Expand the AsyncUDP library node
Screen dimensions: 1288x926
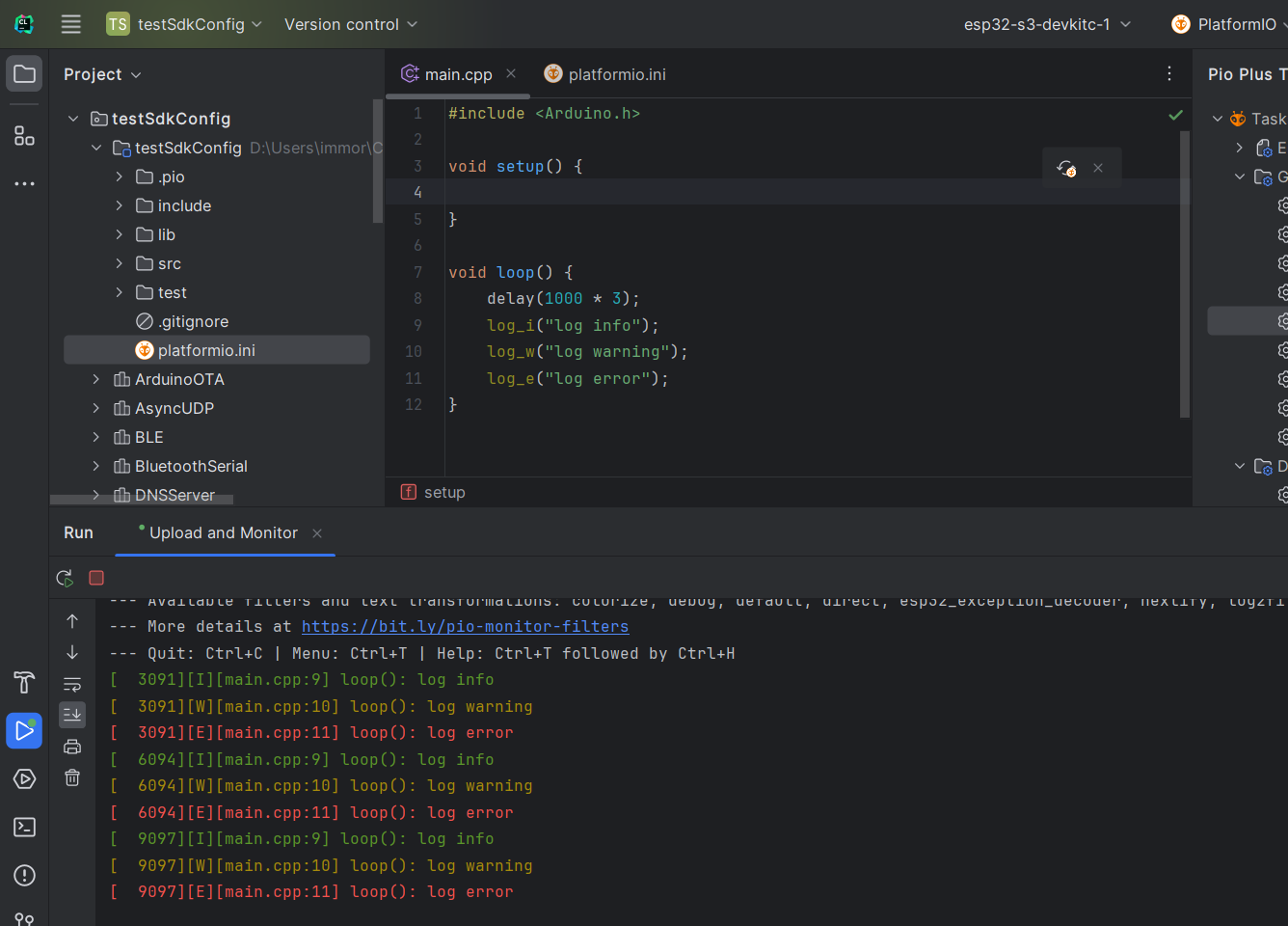click(96, 408)
